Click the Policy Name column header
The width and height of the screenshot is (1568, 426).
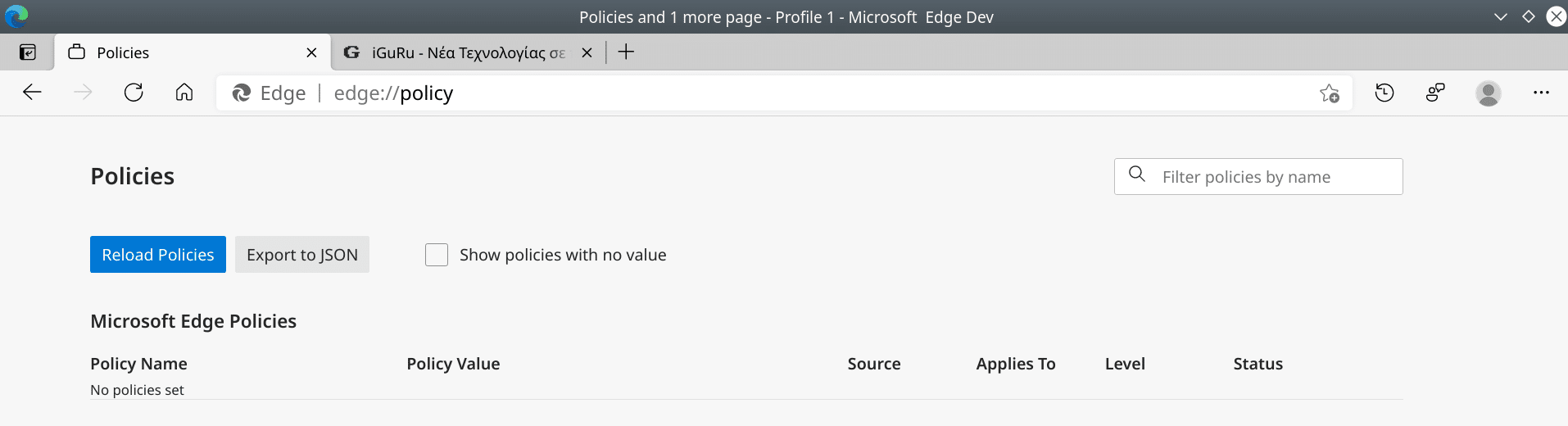click(138, 364)
